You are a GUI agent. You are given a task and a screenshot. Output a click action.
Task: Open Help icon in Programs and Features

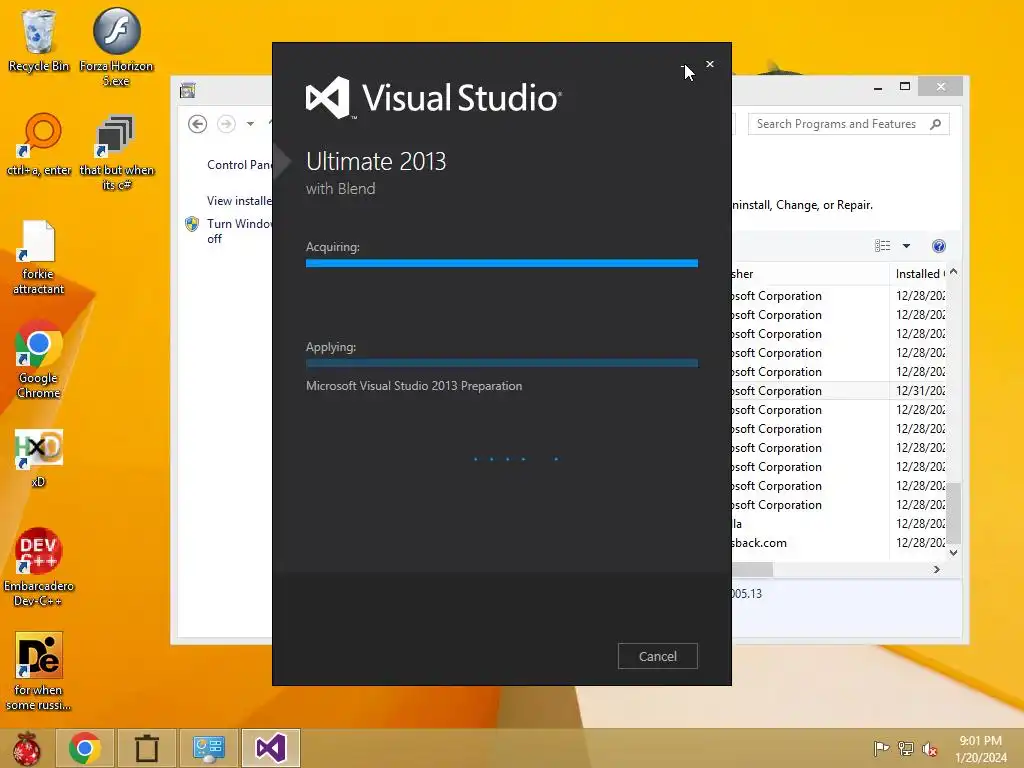point(938,246)
